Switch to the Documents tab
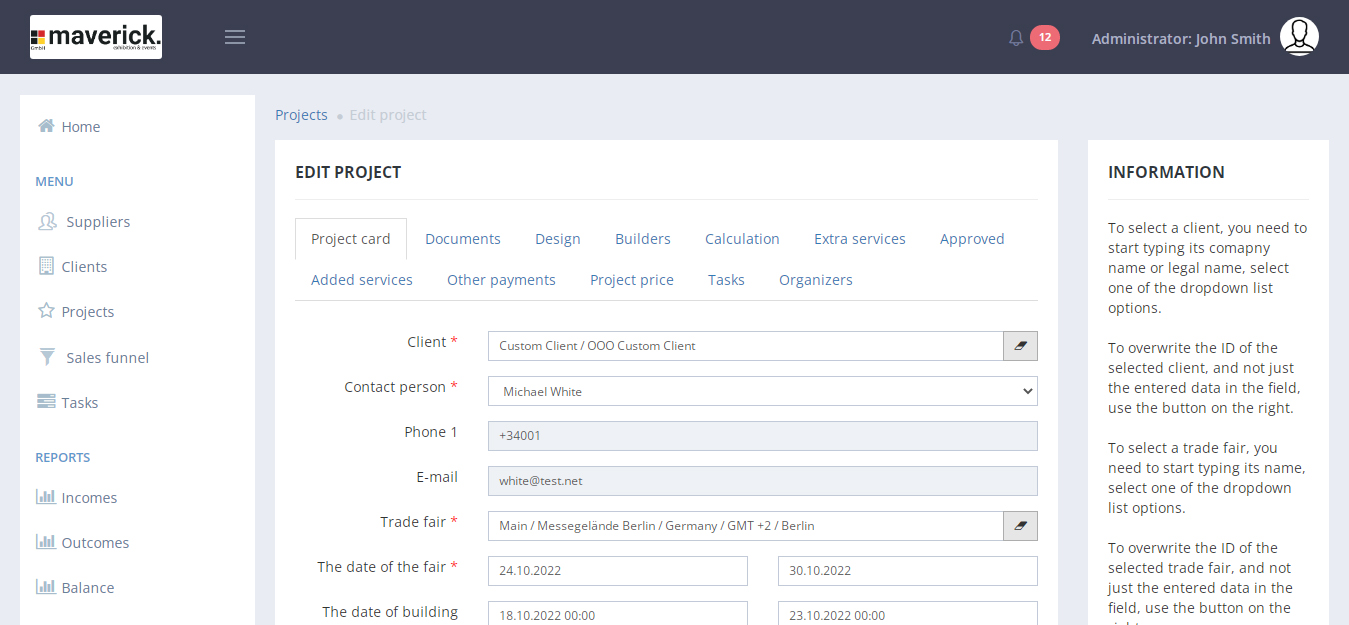 (x=462, y=239)
